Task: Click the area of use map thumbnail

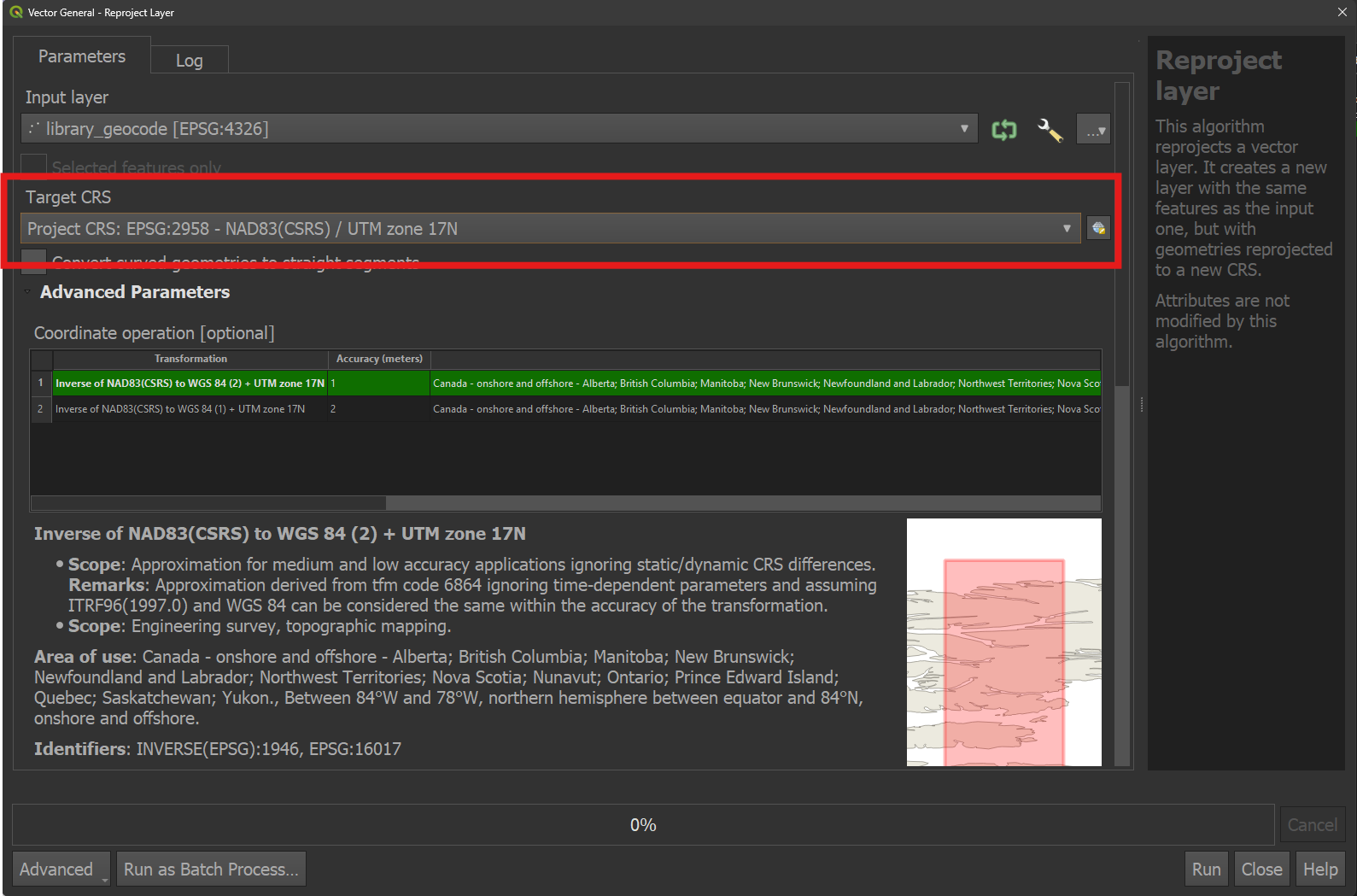Action: [x=1004, y=642]
